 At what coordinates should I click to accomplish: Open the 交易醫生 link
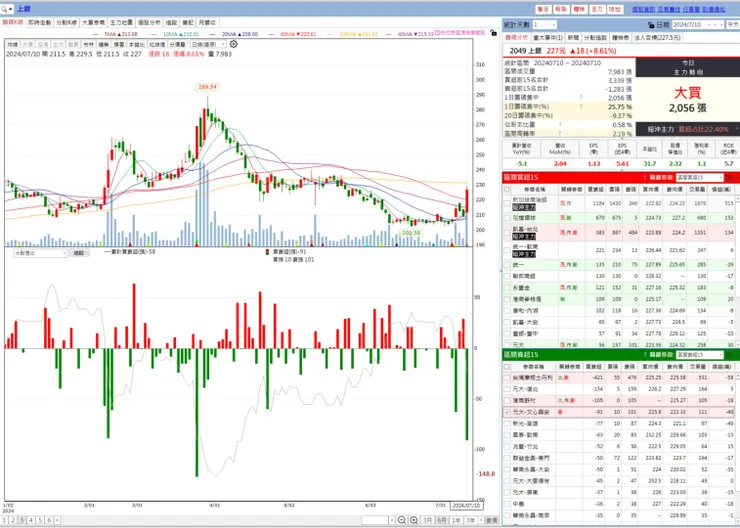click(669, 9)
